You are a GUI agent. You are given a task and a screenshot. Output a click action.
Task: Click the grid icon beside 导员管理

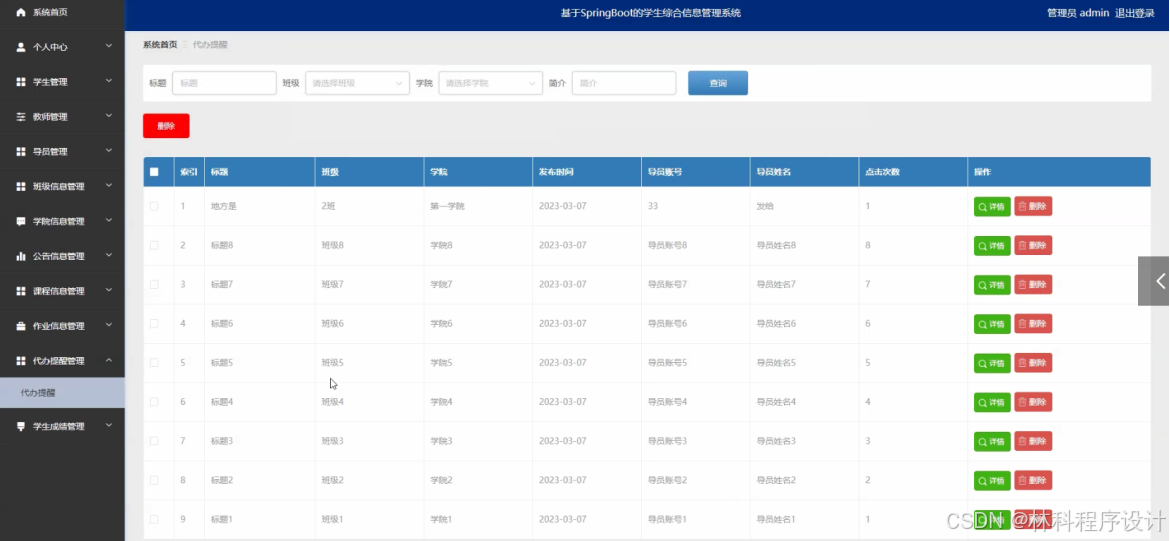(21, 151)
